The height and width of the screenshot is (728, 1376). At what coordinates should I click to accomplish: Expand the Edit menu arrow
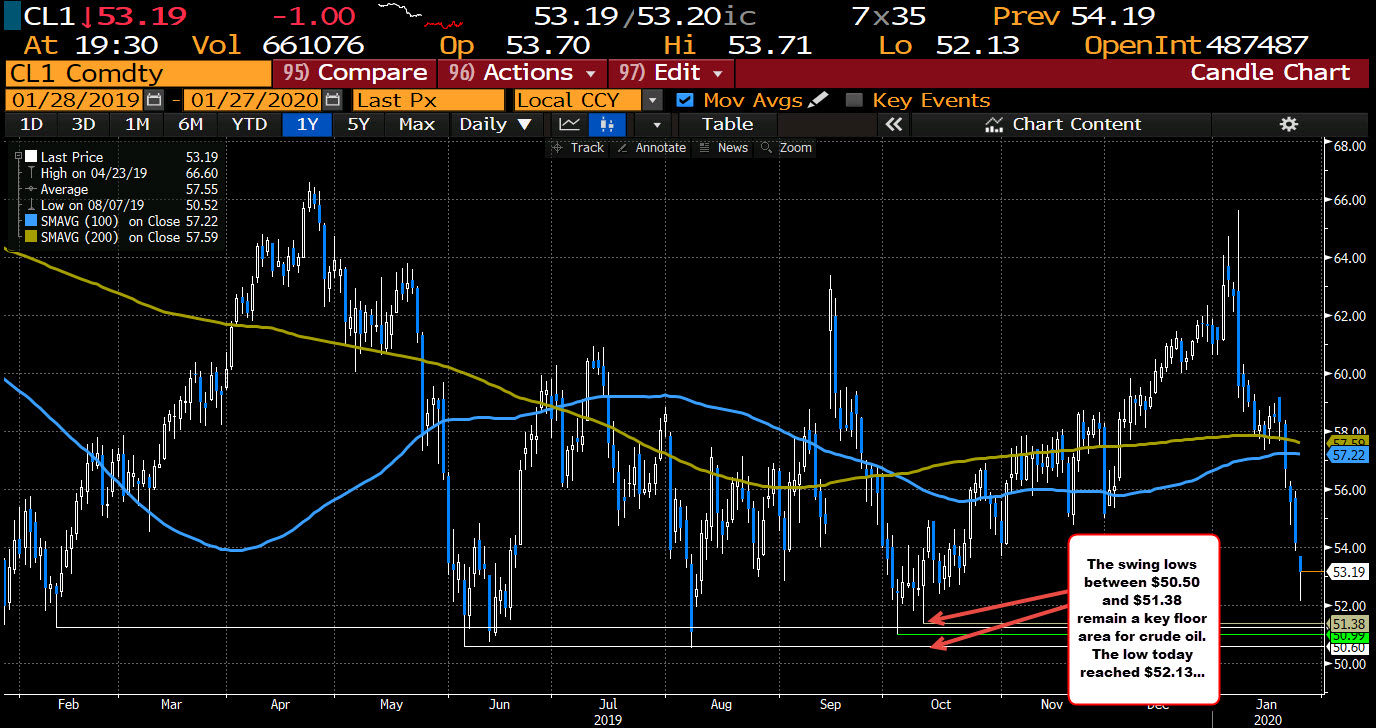click(x=717, y=73)
